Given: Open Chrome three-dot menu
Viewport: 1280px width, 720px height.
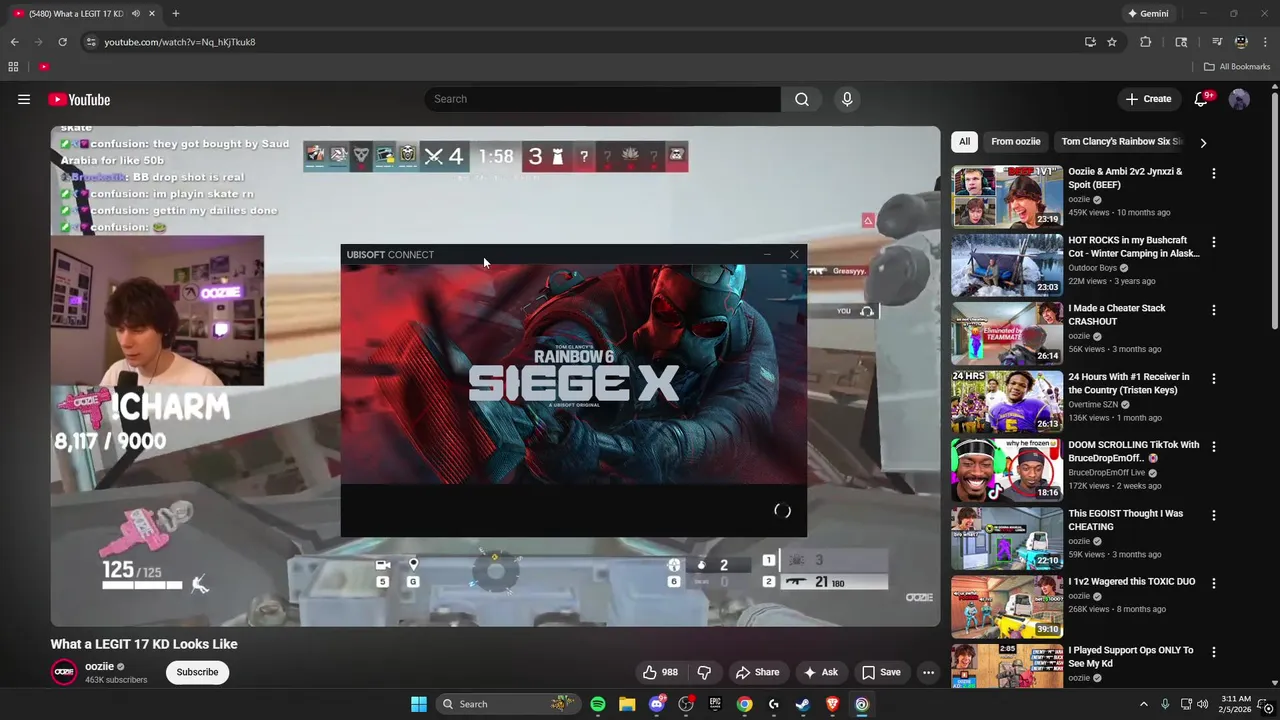Looking at the screenshot, I should tap(1265, 42).
